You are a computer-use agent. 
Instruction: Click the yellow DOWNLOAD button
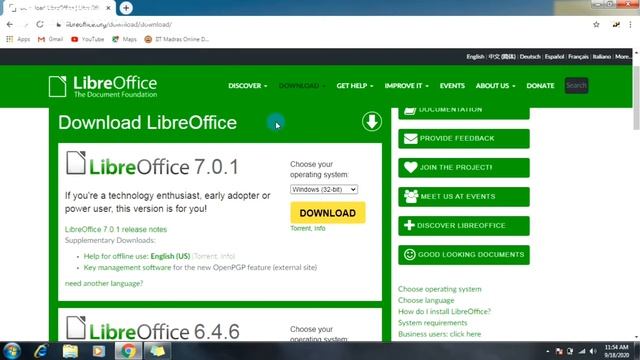[328, 213]
